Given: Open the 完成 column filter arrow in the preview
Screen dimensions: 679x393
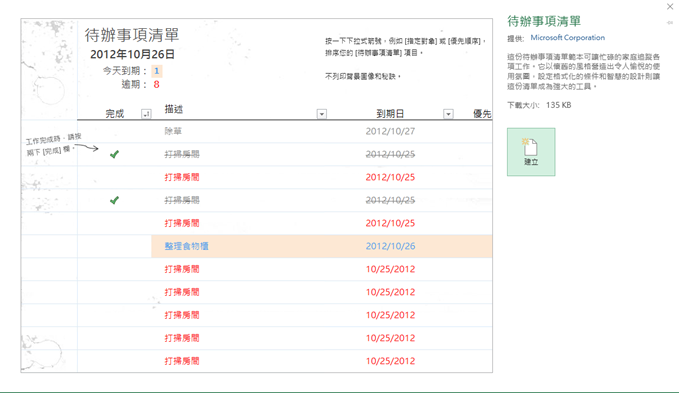Looking at the screenshot, I should 146,114.
